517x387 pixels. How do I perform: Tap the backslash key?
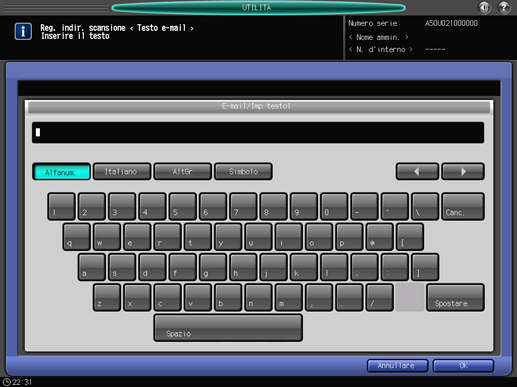(x=425, y=206)
